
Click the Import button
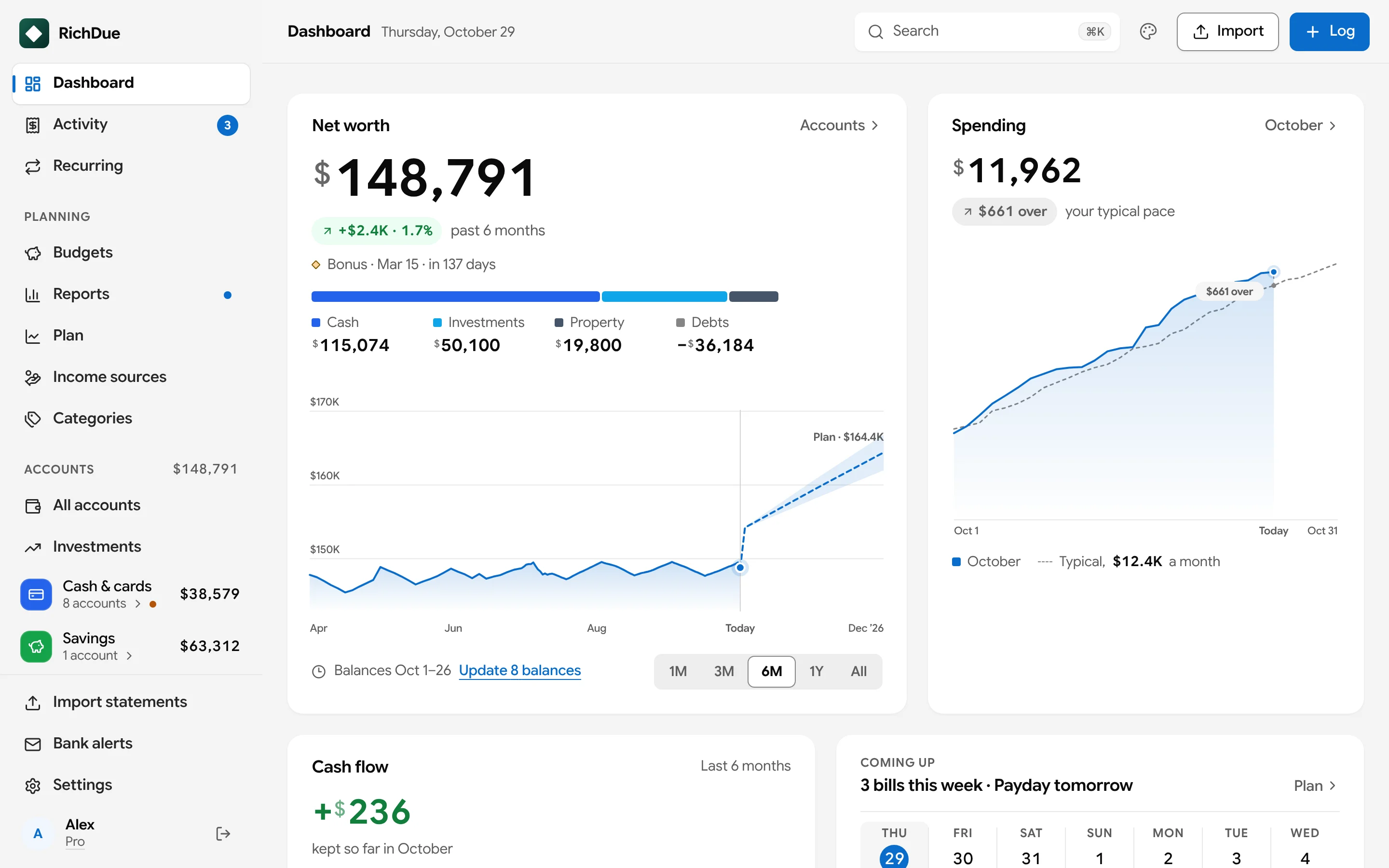click(x=1227, y=31)
